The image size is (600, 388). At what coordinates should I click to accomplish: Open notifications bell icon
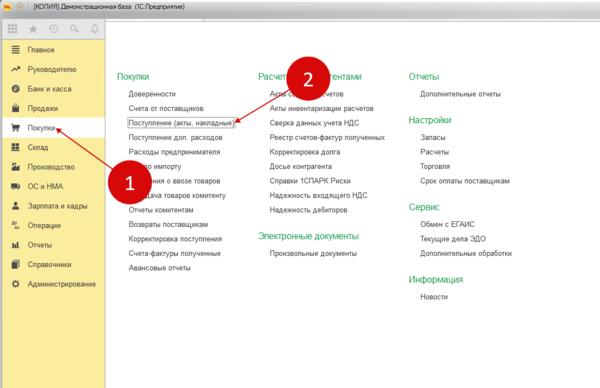pyautogui.click(x=95, y=29)
